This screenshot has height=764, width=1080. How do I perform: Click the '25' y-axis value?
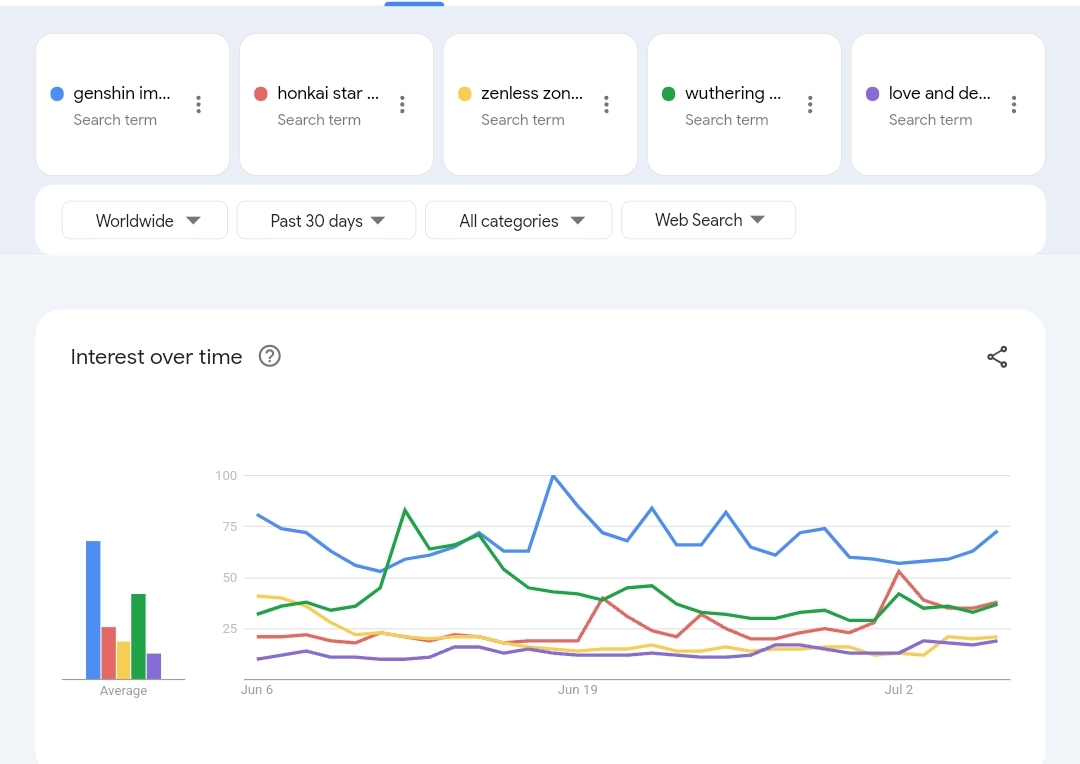click(229, 628)
